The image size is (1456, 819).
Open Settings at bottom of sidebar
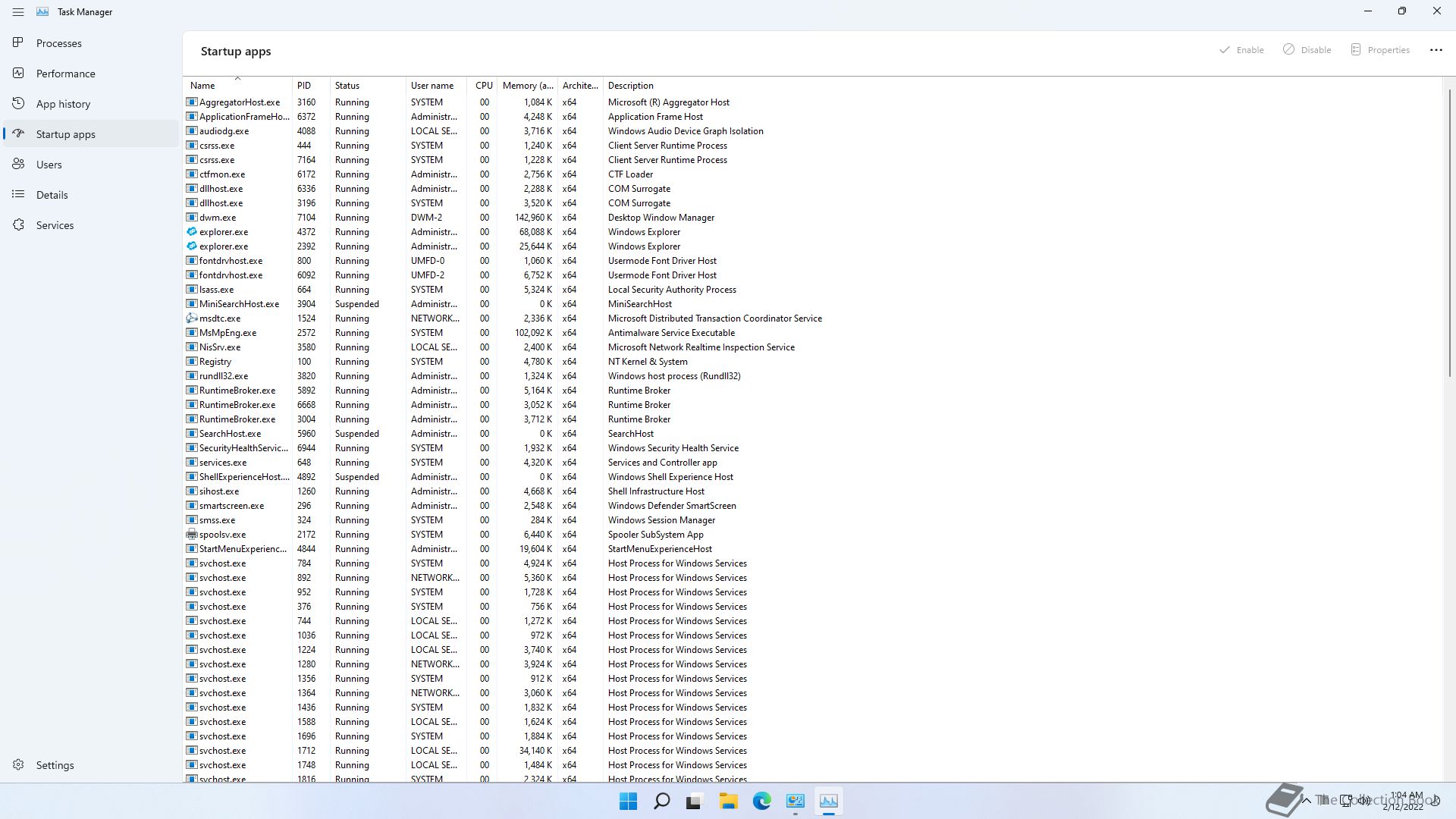pyautogui.click(x=91, y=765)
